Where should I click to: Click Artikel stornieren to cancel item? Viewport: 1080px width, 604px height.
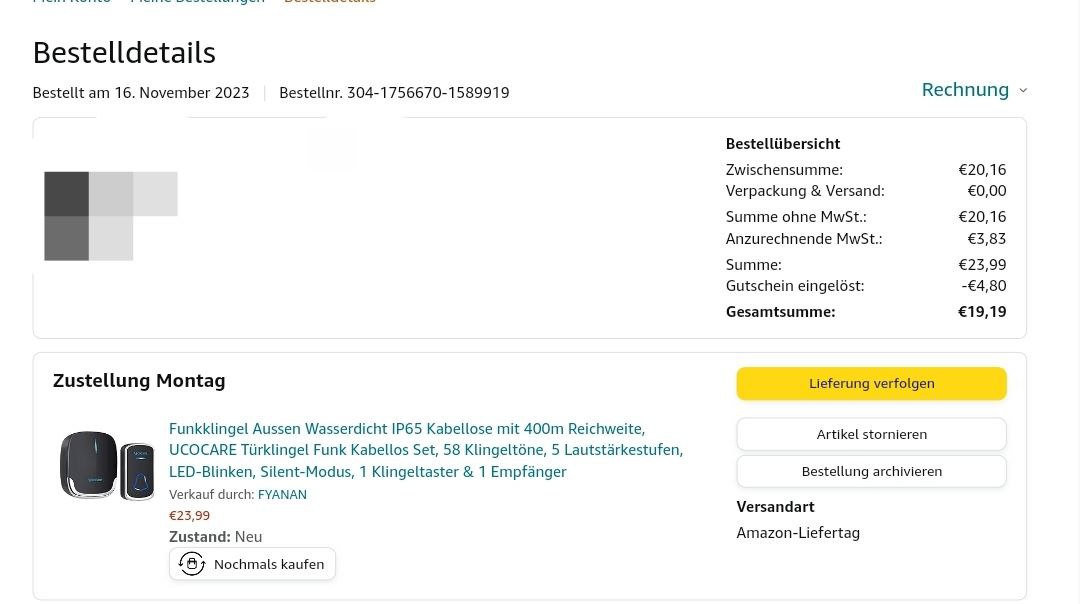pos(871,434)
